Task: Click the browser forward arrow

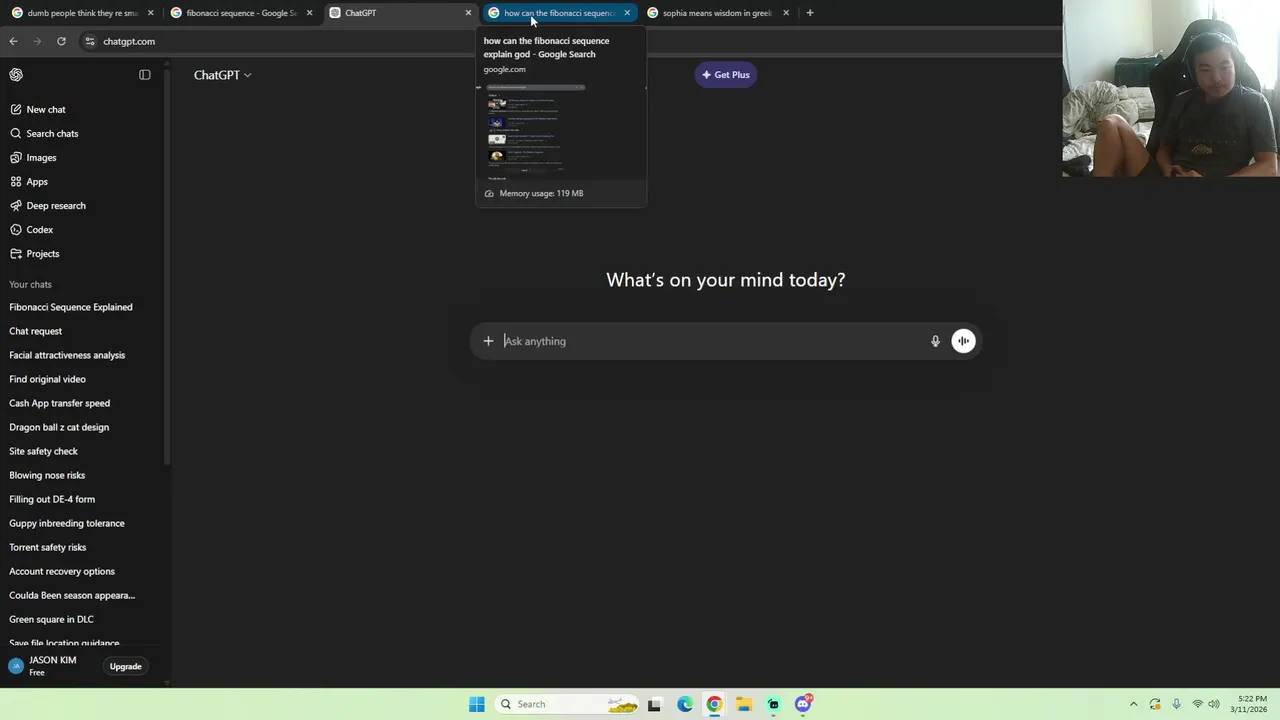Action: click(x=37, y=41)
